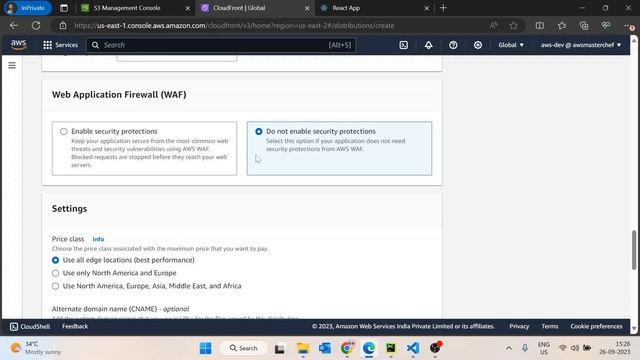640x360 pixels.
Task: Expand the left hamburger navigation menu
Action: [x=12, y=65]
